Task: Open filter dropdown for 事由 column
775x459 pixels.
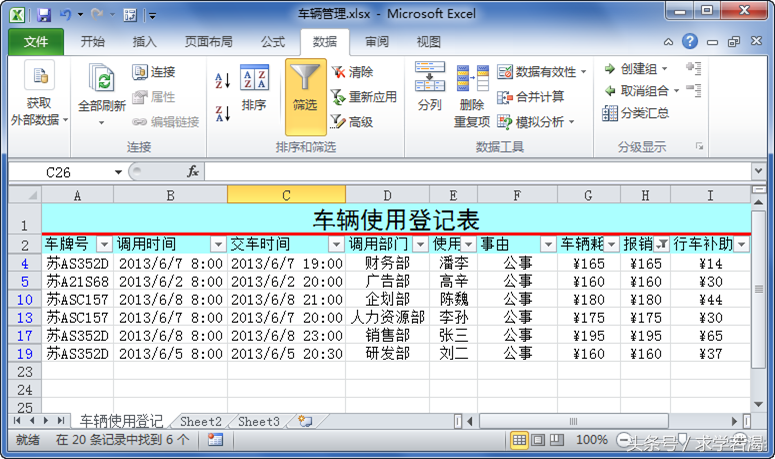Action: click(548, 244)
